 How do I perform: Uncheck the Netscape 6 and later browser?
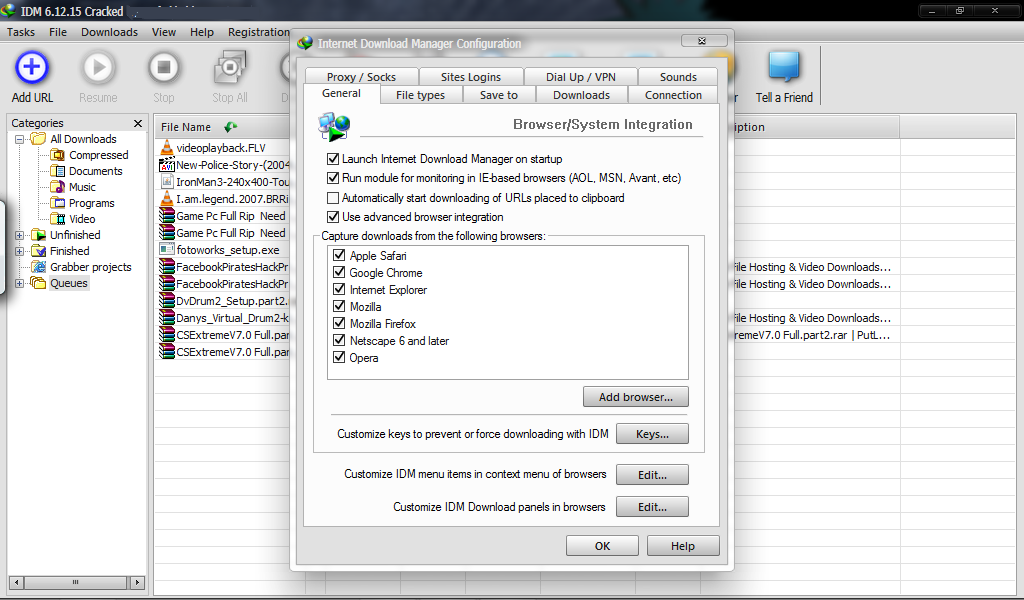click(339, 340)
